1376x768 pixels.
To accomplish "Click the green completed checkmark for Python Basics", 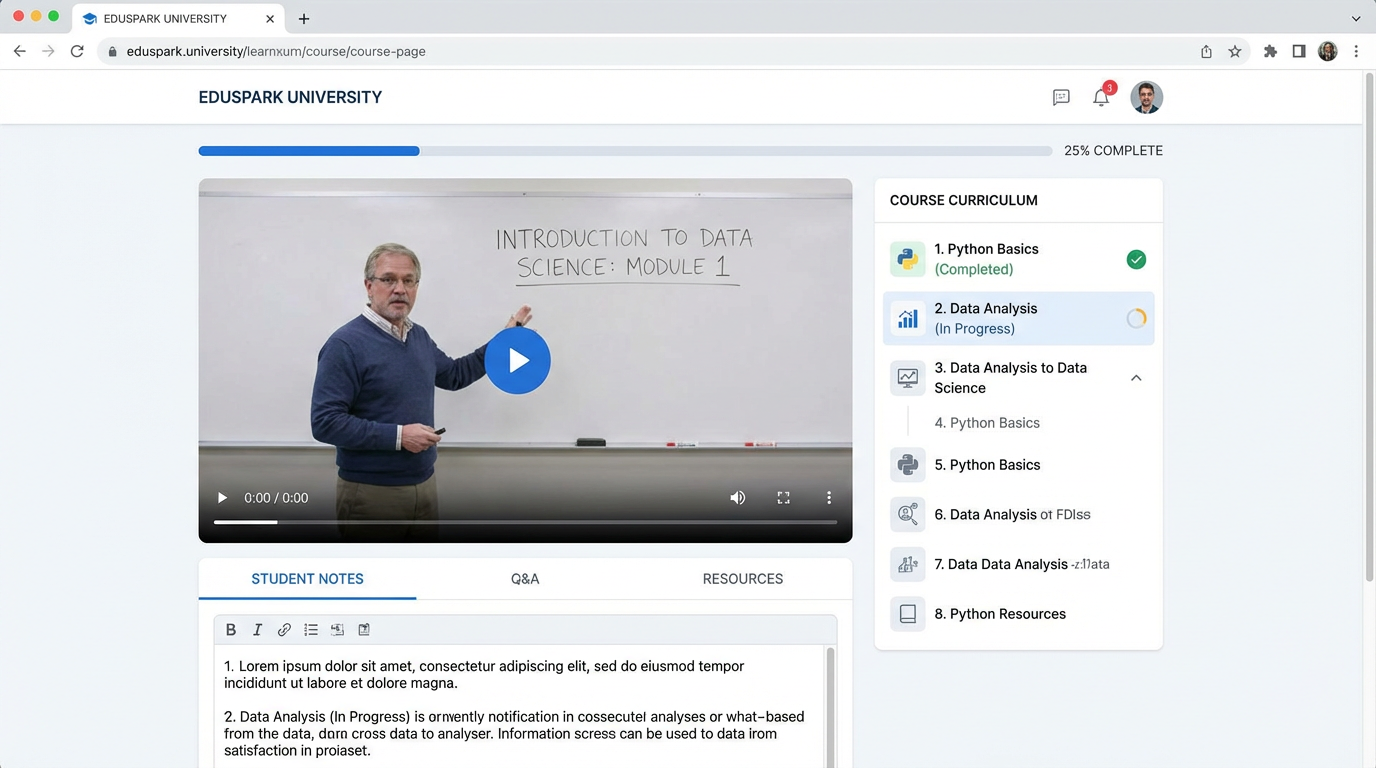I will pos(1136,260).
